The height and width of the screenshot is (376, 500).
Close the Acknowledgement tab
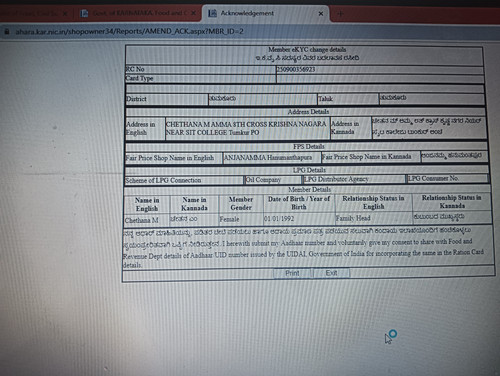(x=321, y=14)
